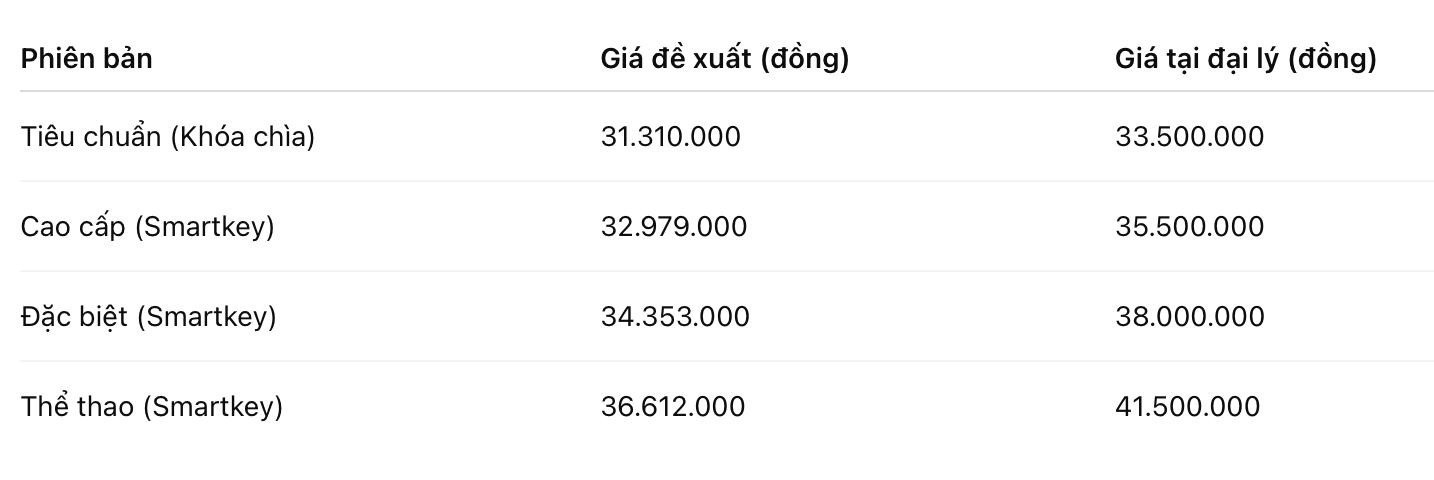This screenshot has width=1434, height=480.
Task: Click the dealer price 35.500.000
Action: coord(1190,226)
